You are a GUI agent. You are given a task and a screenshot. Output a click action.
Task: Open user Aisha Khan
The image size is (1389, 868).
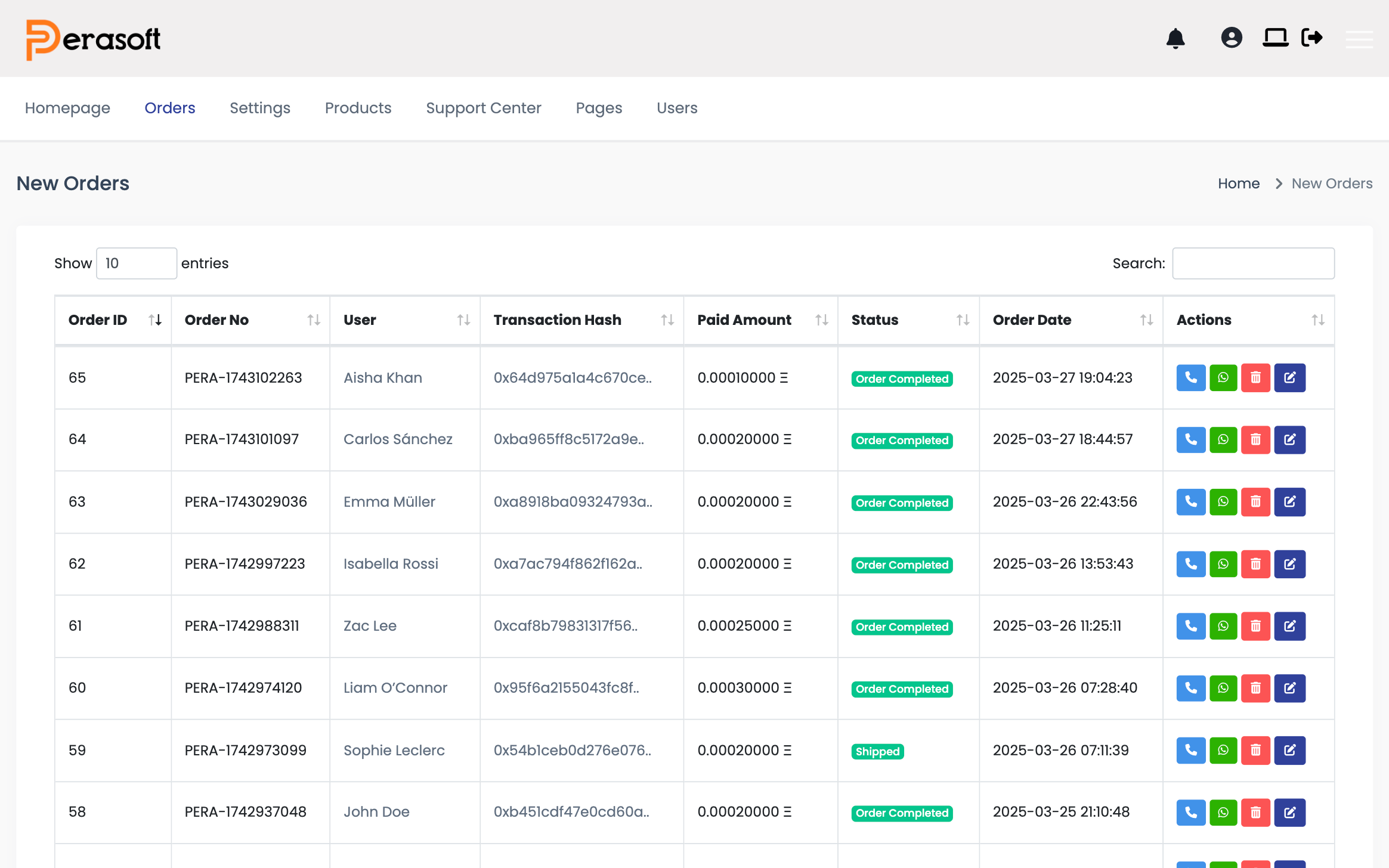coord(383,378)
